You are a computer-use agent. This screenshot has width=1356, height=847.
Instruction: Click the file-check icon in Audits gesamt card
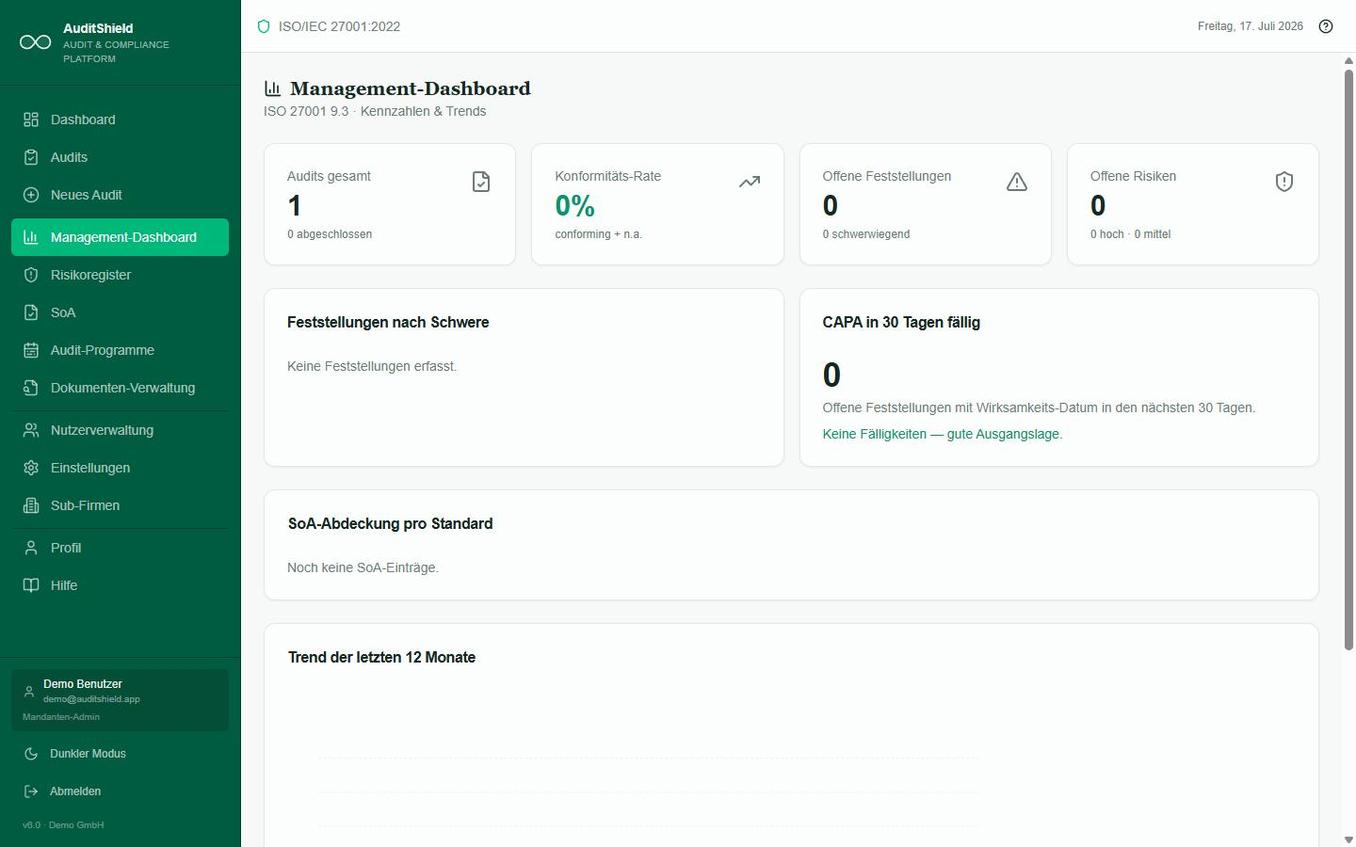481,181
